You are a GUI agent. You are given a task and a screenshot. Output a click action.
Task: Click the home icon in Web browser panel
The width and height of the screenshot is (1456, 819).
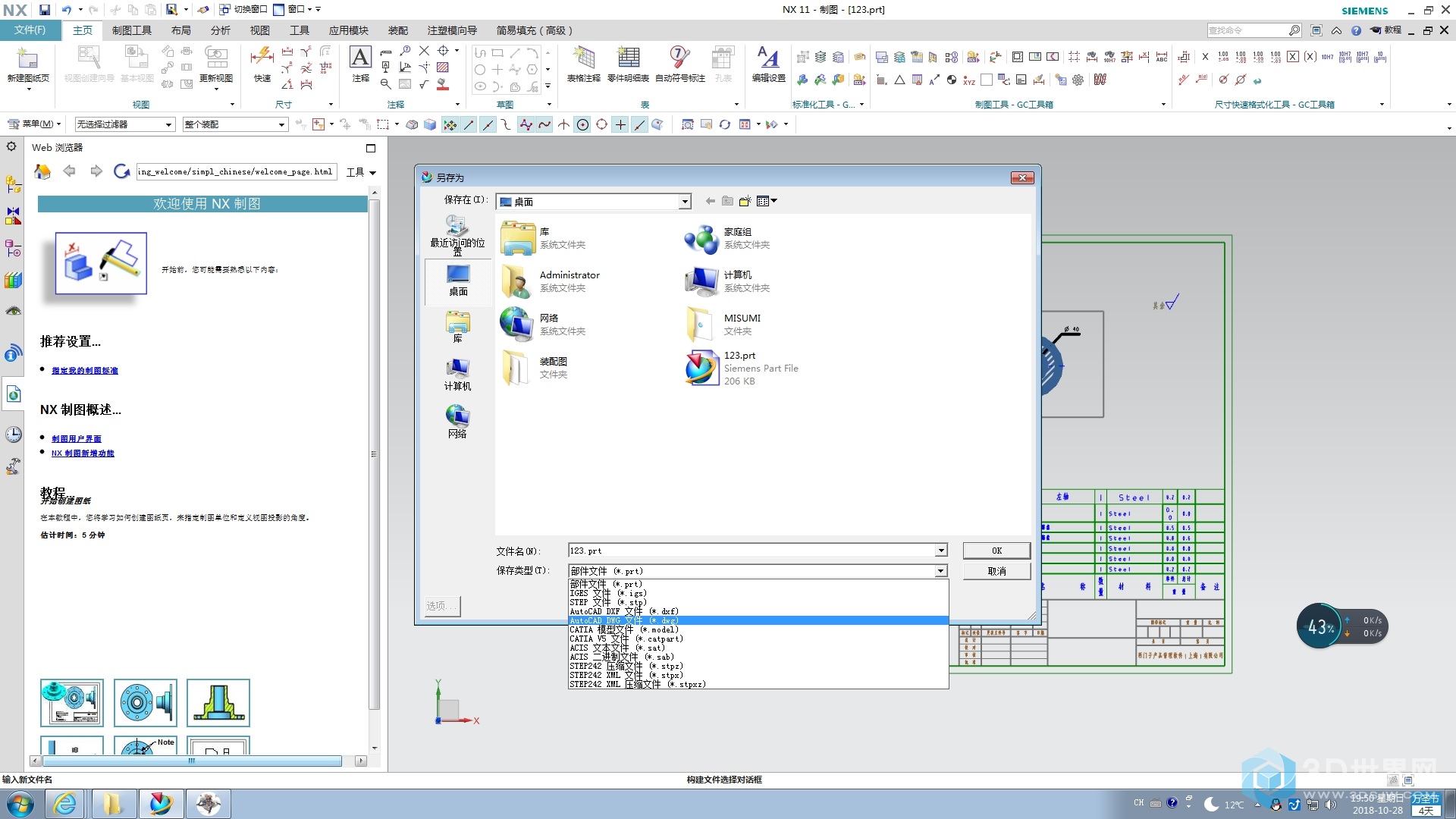point(42,172)
